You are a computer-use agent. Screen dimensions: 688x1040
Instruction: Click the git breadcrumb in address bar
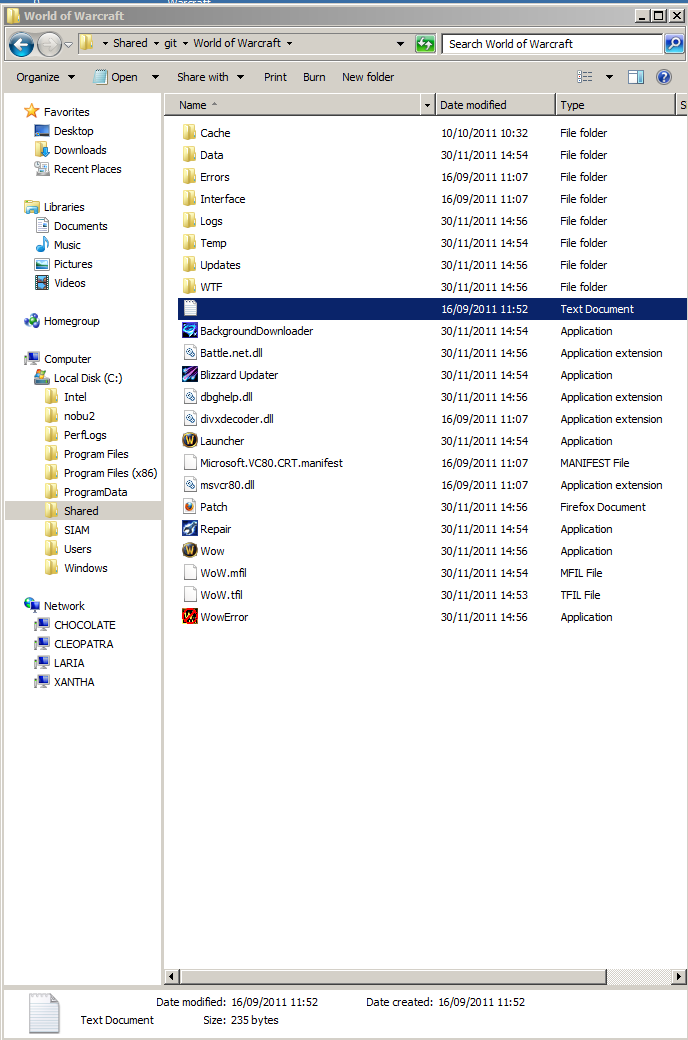tap(171, 43)
